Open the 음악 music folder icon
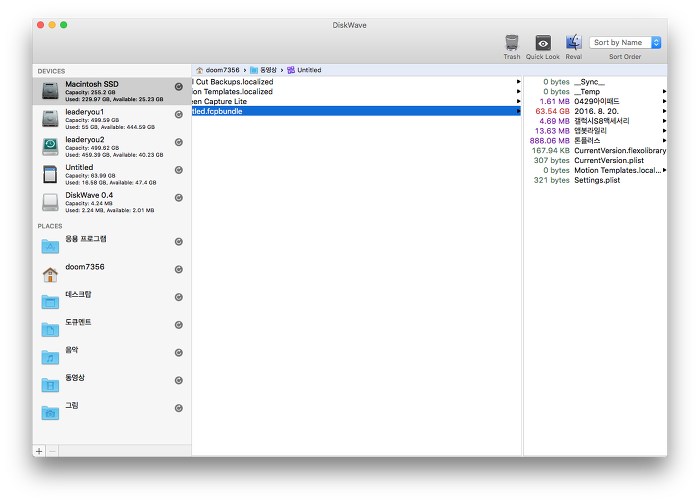This screenshot has width=700, height=503. [x=50, y=357]
